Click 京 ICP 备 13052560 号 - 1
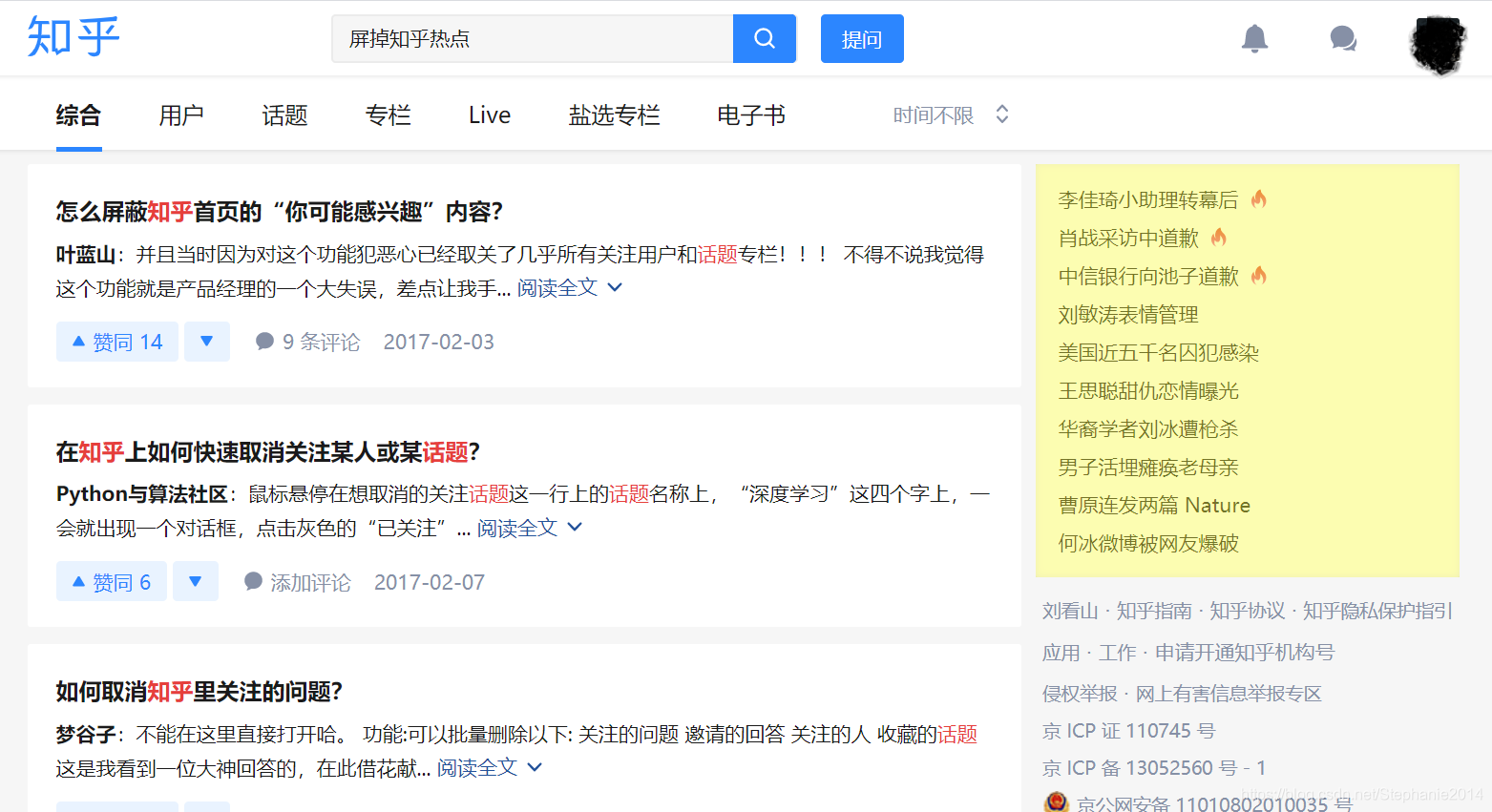 point(1154,768)
